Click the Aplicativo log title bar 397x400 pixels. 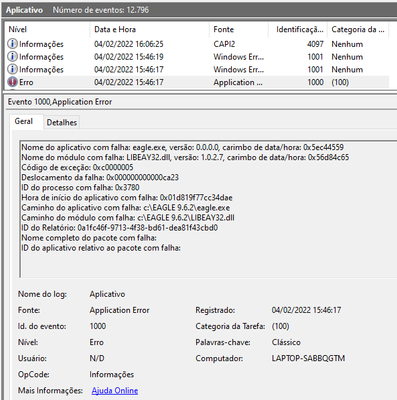pos(199,10)
